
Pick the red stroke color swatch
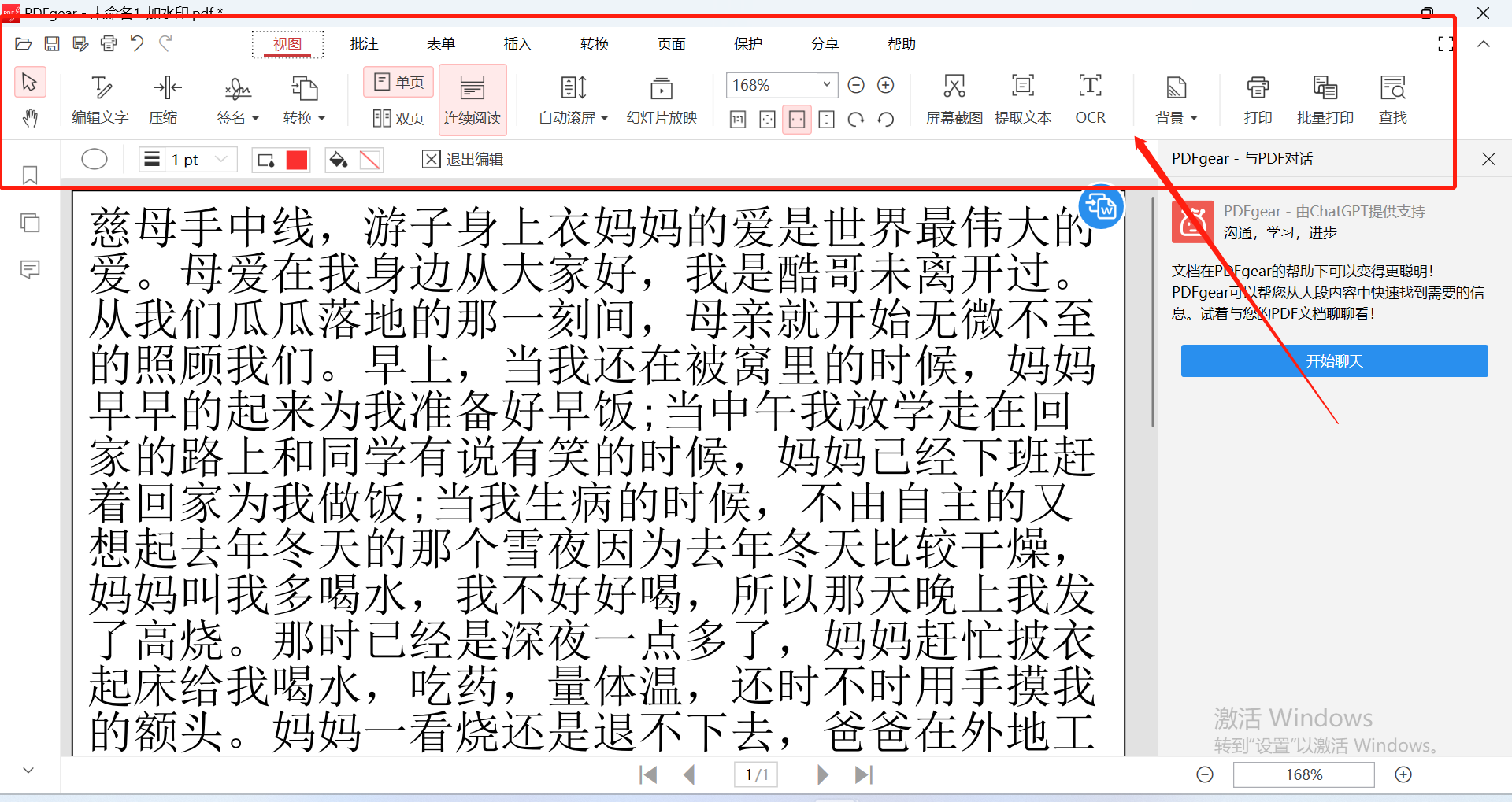[x=297, y=160]
